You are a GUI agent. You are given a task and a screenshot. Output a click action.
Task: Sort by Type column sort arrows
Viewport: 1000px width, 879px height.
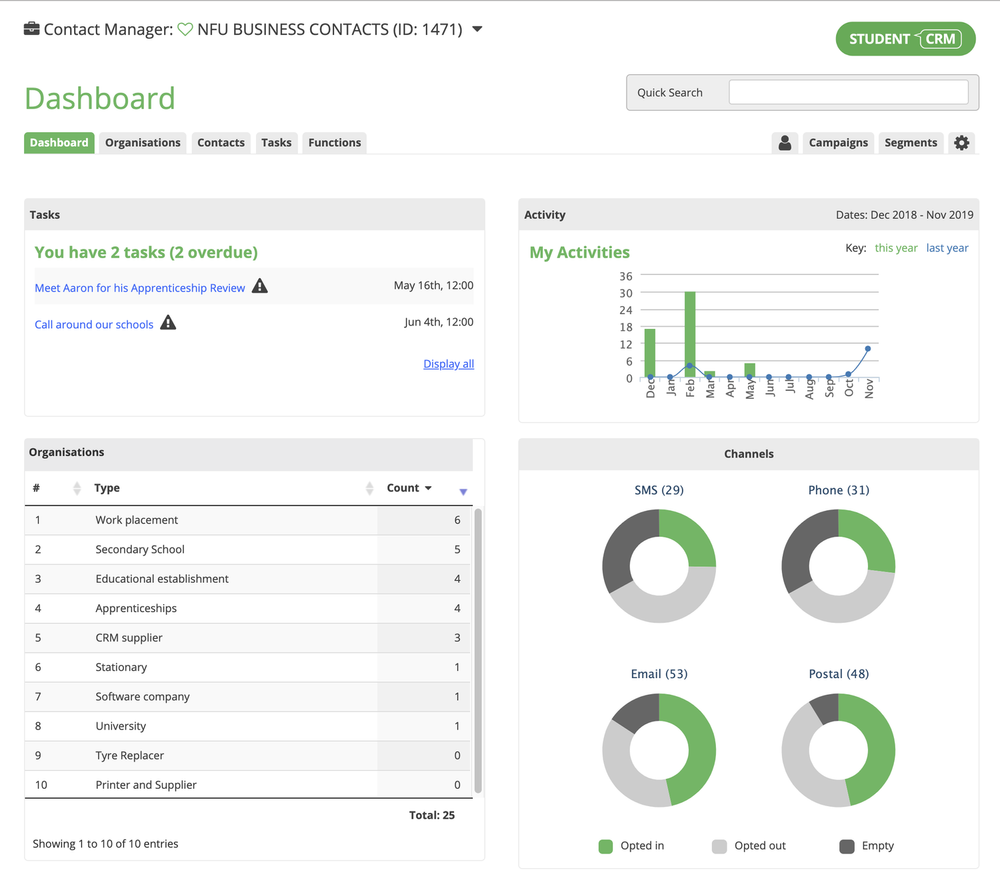[x=369, y=488]
